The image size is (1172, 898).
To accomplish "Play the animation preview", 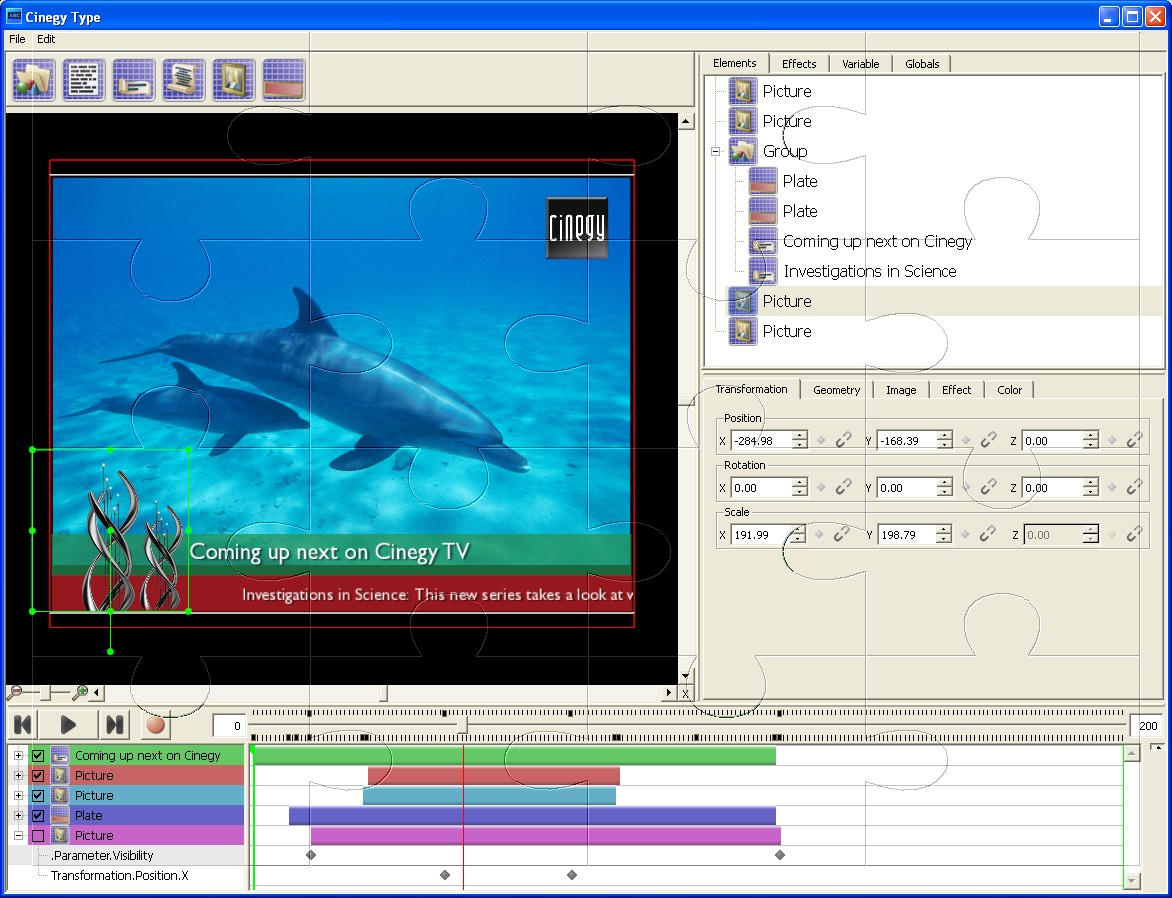I will click(68, 725).
